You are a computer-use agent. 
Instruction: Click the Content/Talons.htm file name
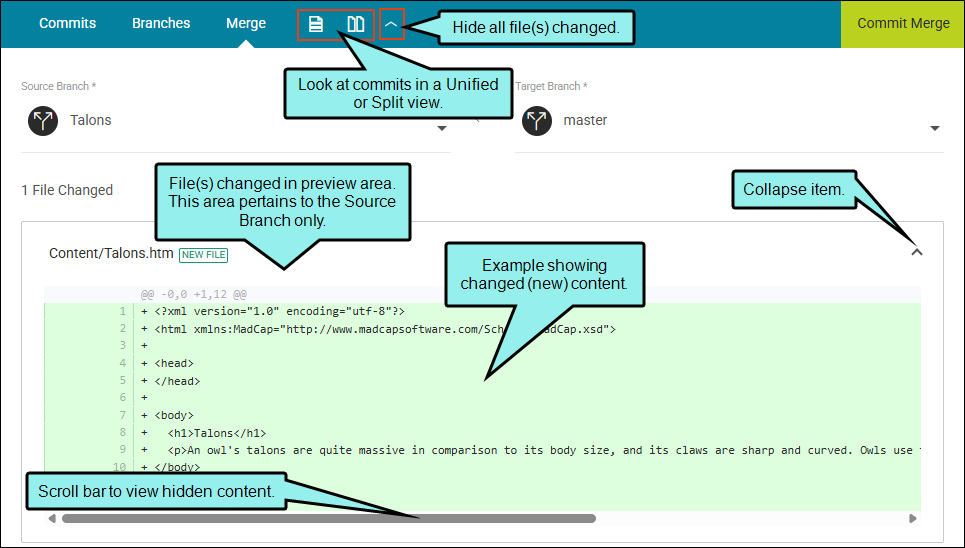point(110,254)
